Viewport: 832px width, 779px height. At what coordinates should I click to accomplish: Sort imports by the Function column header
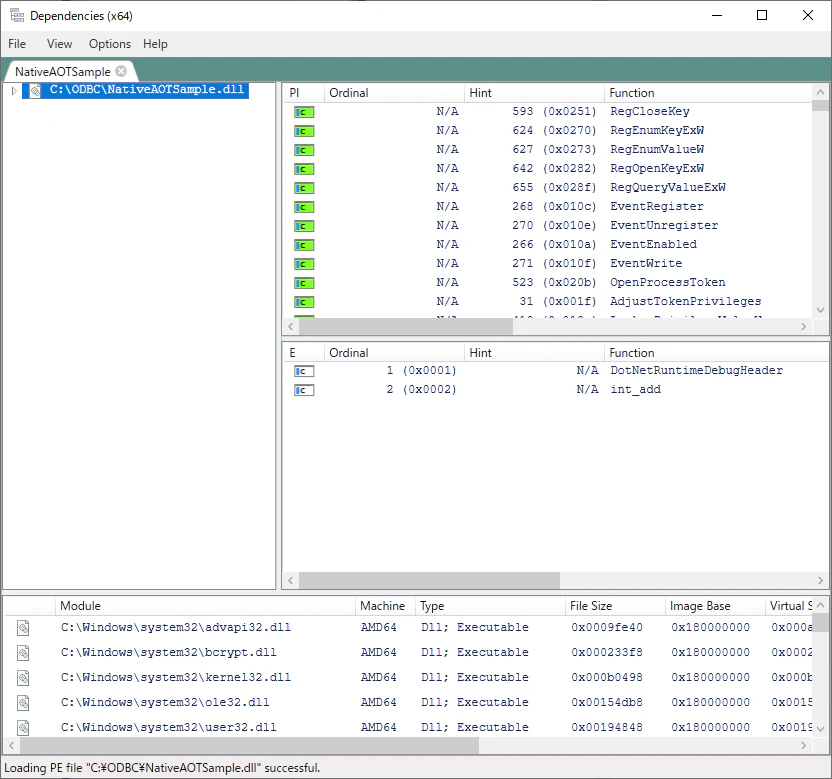click(x=708, y=93)
